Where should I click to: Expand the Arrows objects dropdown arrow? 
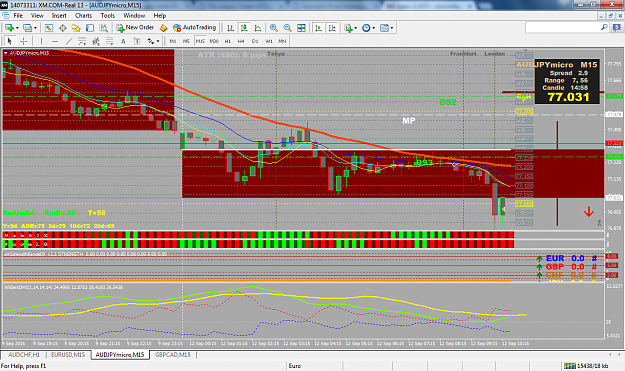tap(158, 41)
